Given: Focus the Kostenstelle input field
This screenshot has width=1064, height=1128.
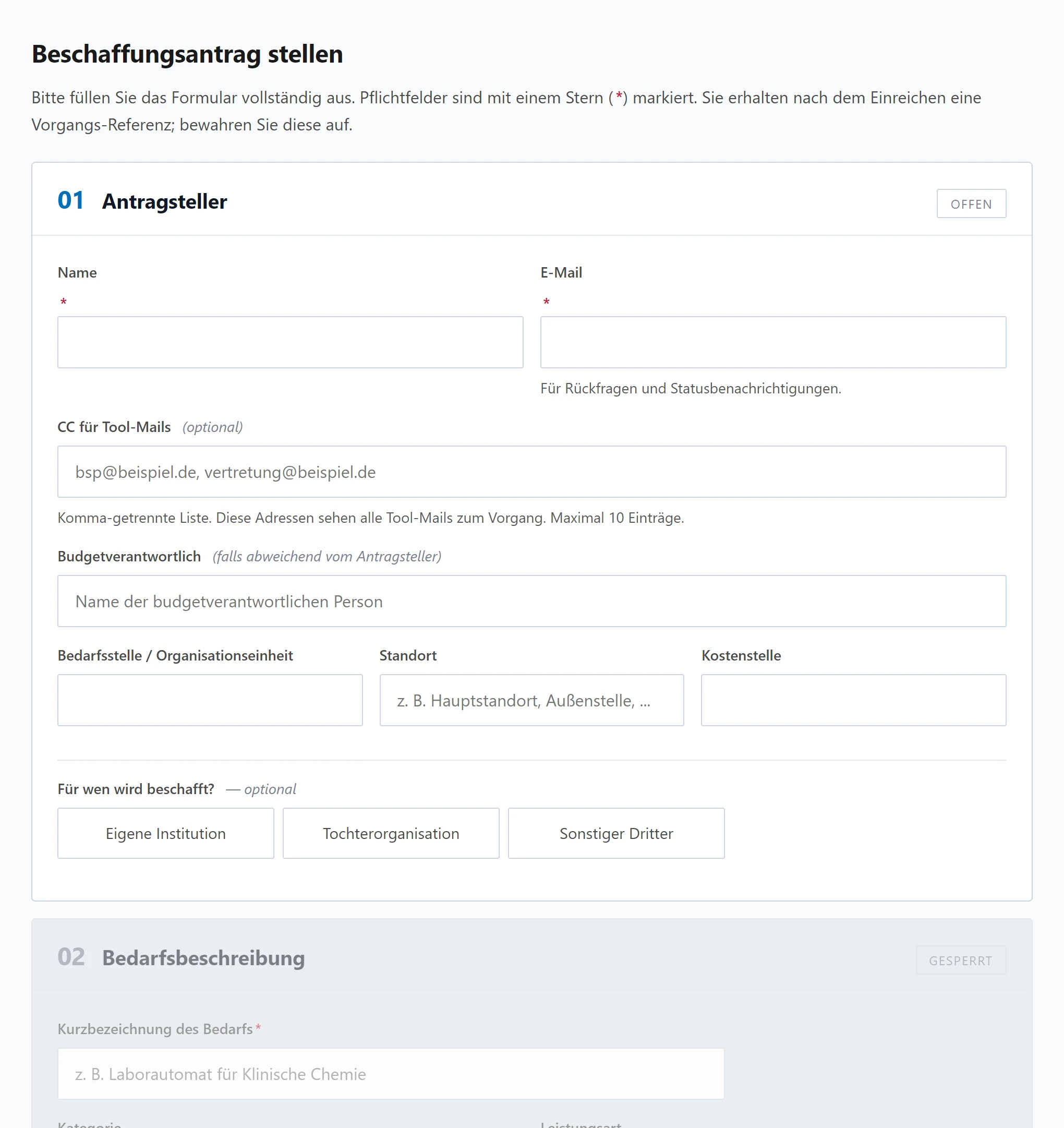Looking at the screenshot, I should pos(854,700).
